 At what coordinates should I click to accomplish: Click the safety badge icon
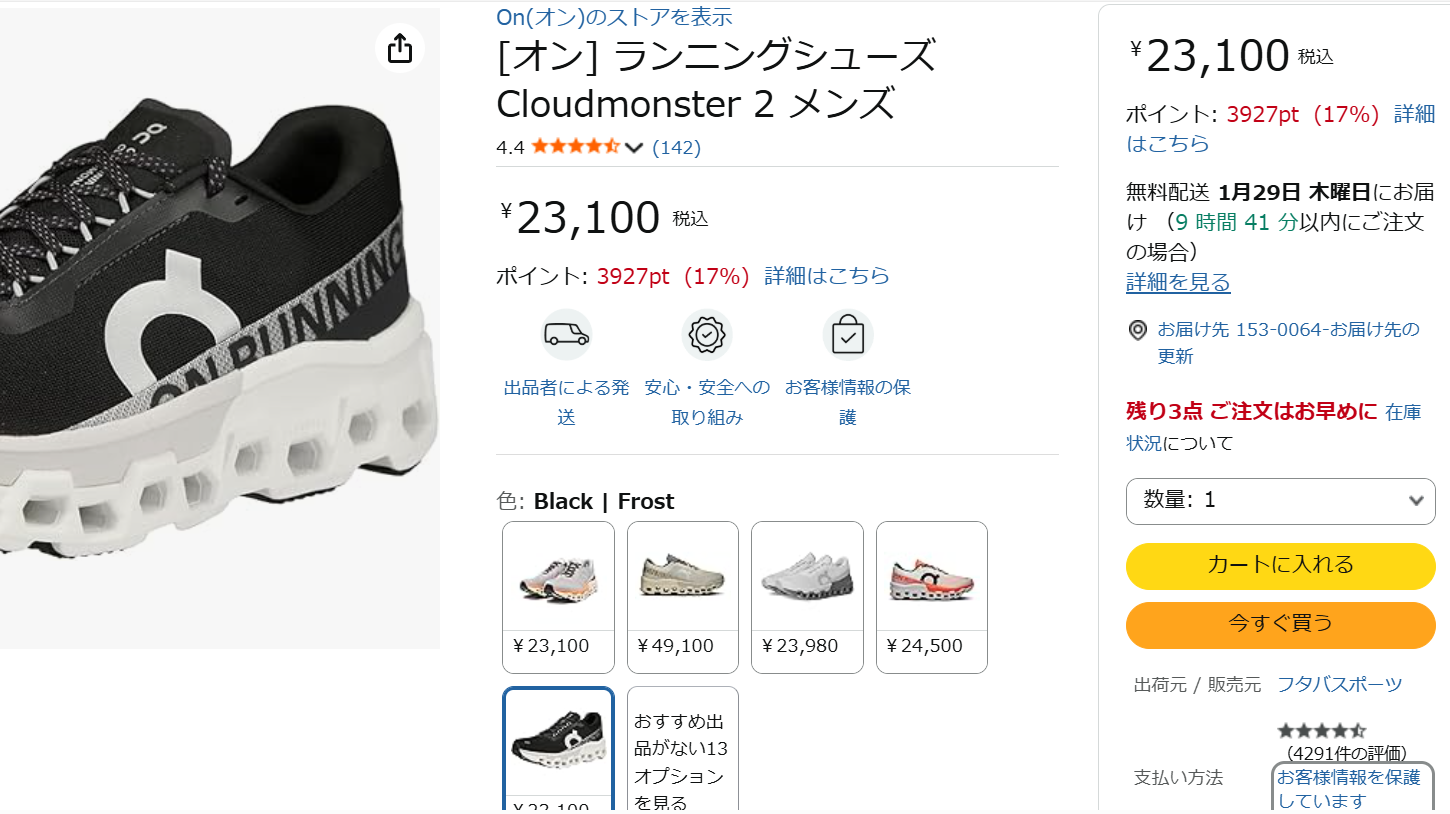point(707,335)
